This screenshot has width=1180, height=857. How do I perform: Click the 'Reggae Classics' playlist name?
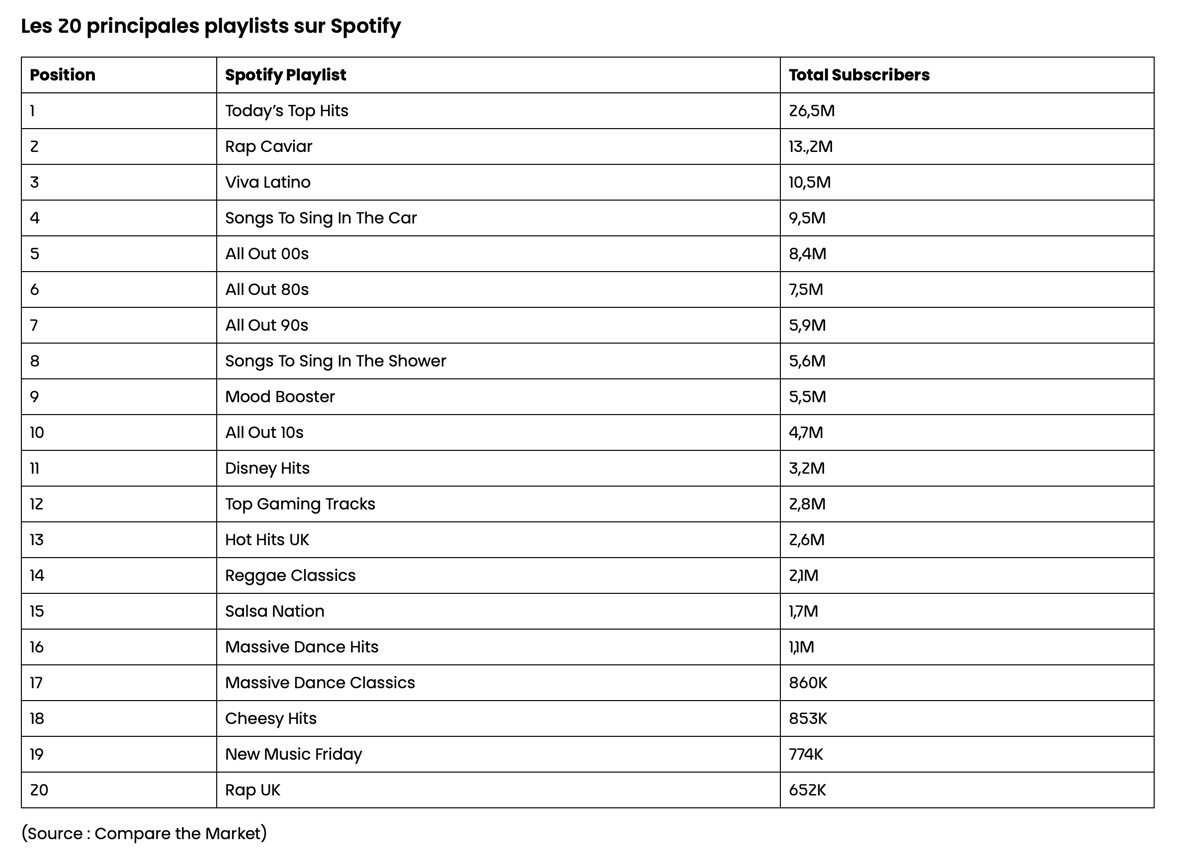[290, 576]
